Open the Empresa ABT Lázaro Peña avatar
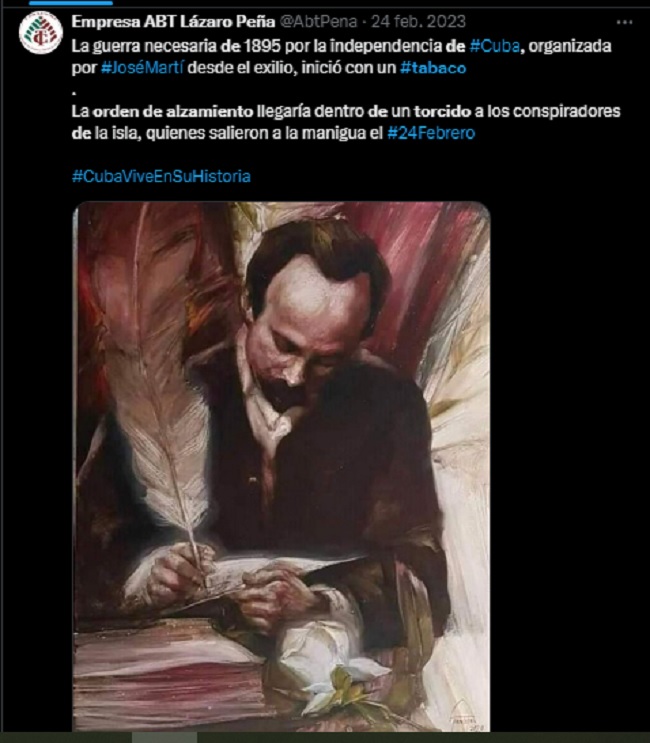The image size is (650, 743). coord(41,33)
